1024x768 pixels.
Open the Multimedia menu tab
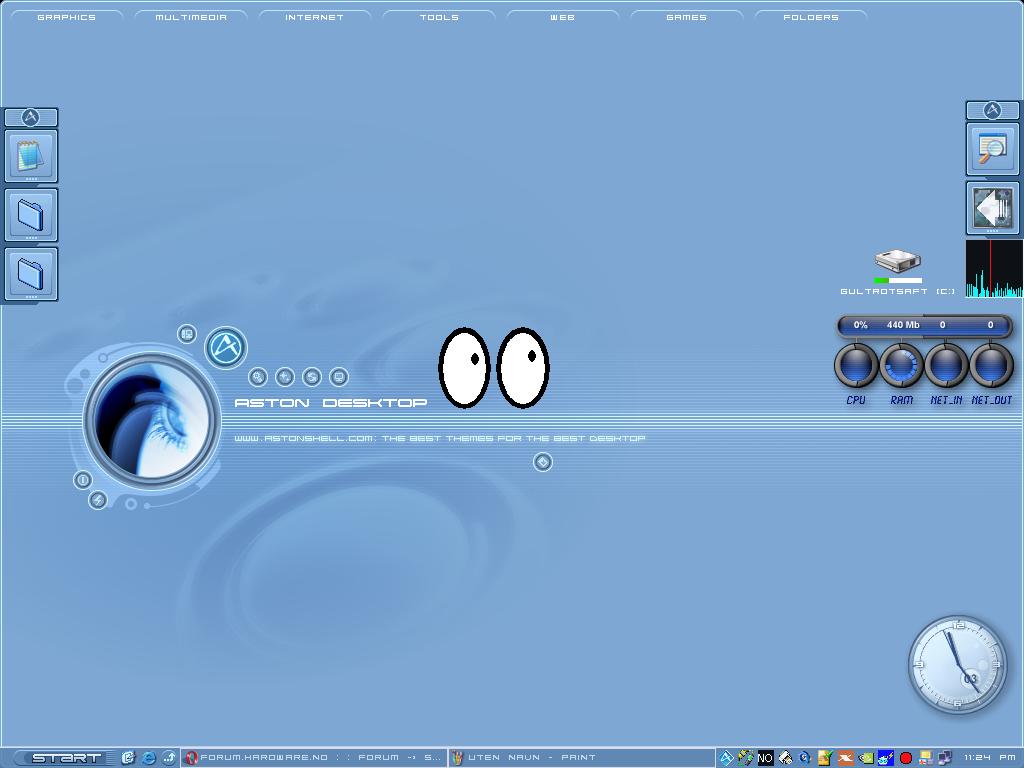[x=191, y=17]
